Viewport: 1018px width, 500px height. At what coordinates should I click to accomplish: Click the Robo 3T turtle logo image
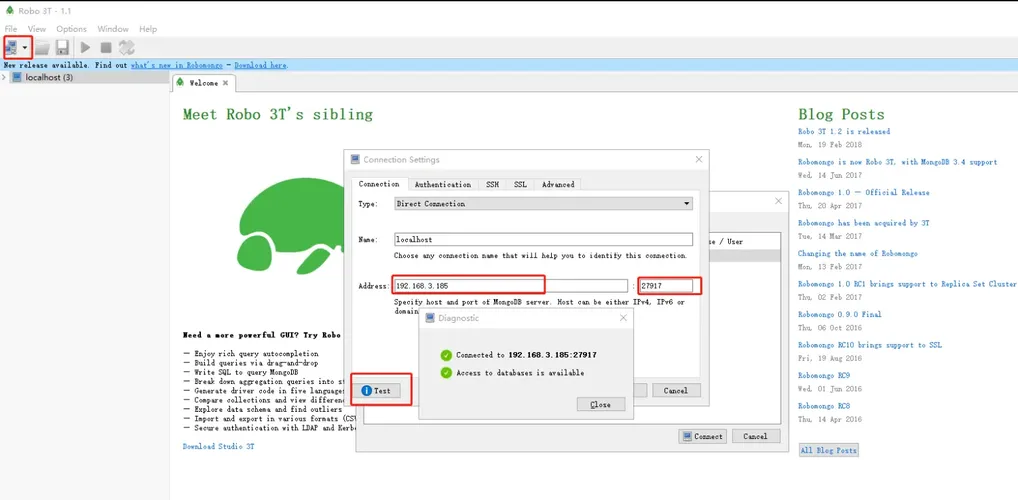[289, 224]
